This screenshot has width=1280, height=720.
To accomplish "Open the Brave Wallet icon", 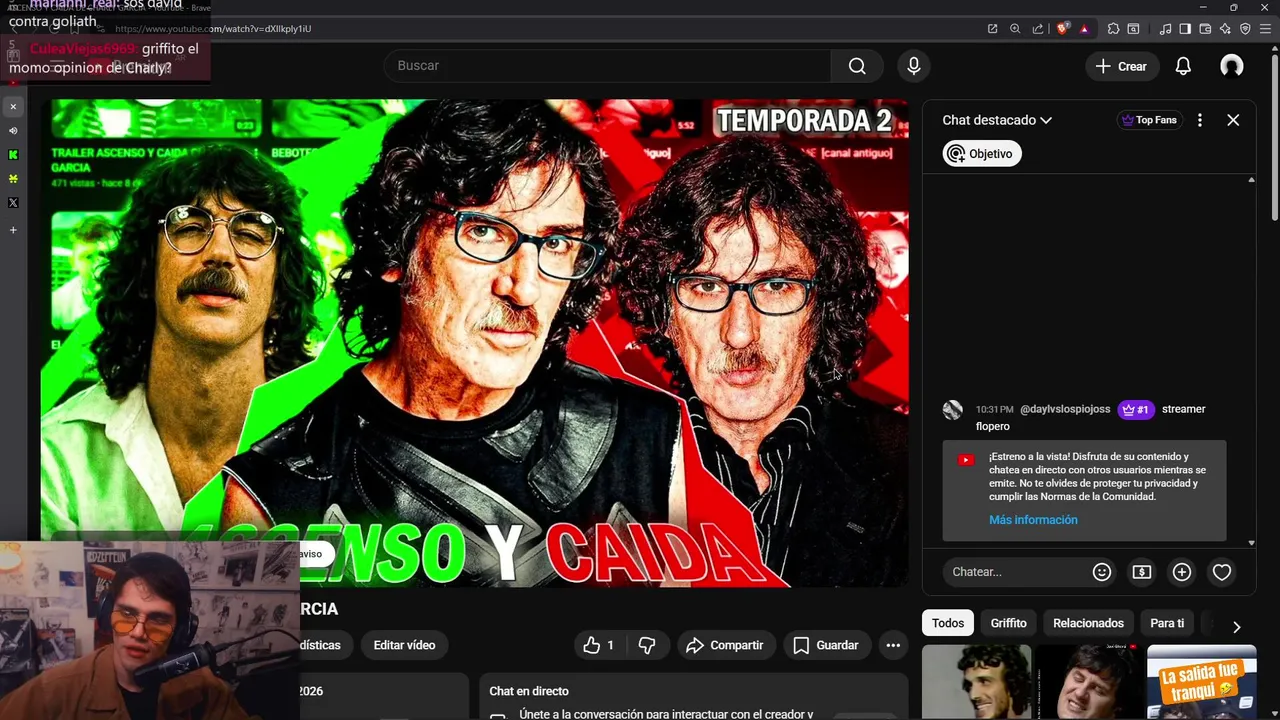I will tap(1205, 29).
